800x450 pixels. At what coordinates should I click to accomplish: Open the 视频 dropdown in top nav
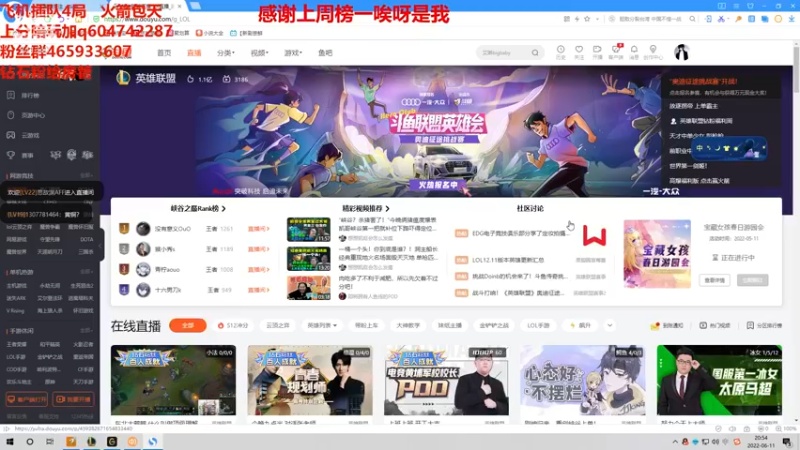(259, 53)
